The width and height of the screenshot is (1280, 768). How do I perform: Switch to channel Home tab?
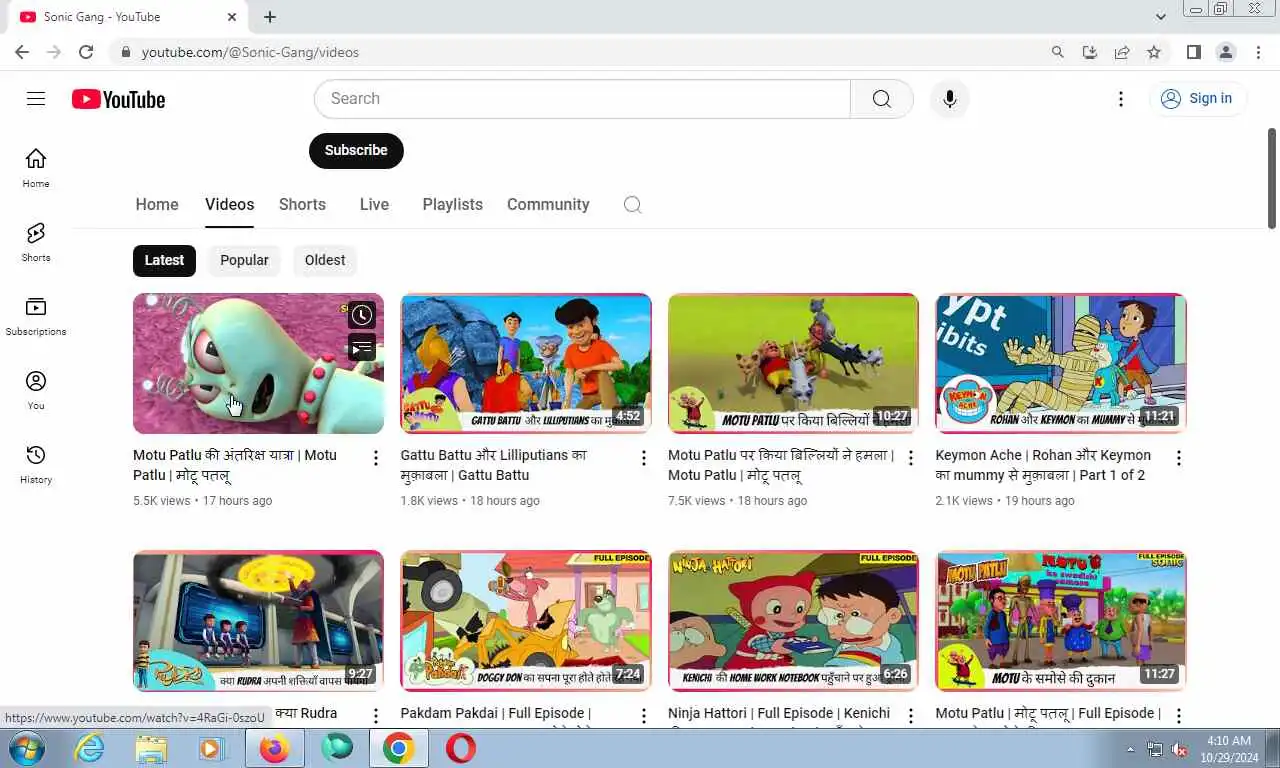[x=157, y=204]
